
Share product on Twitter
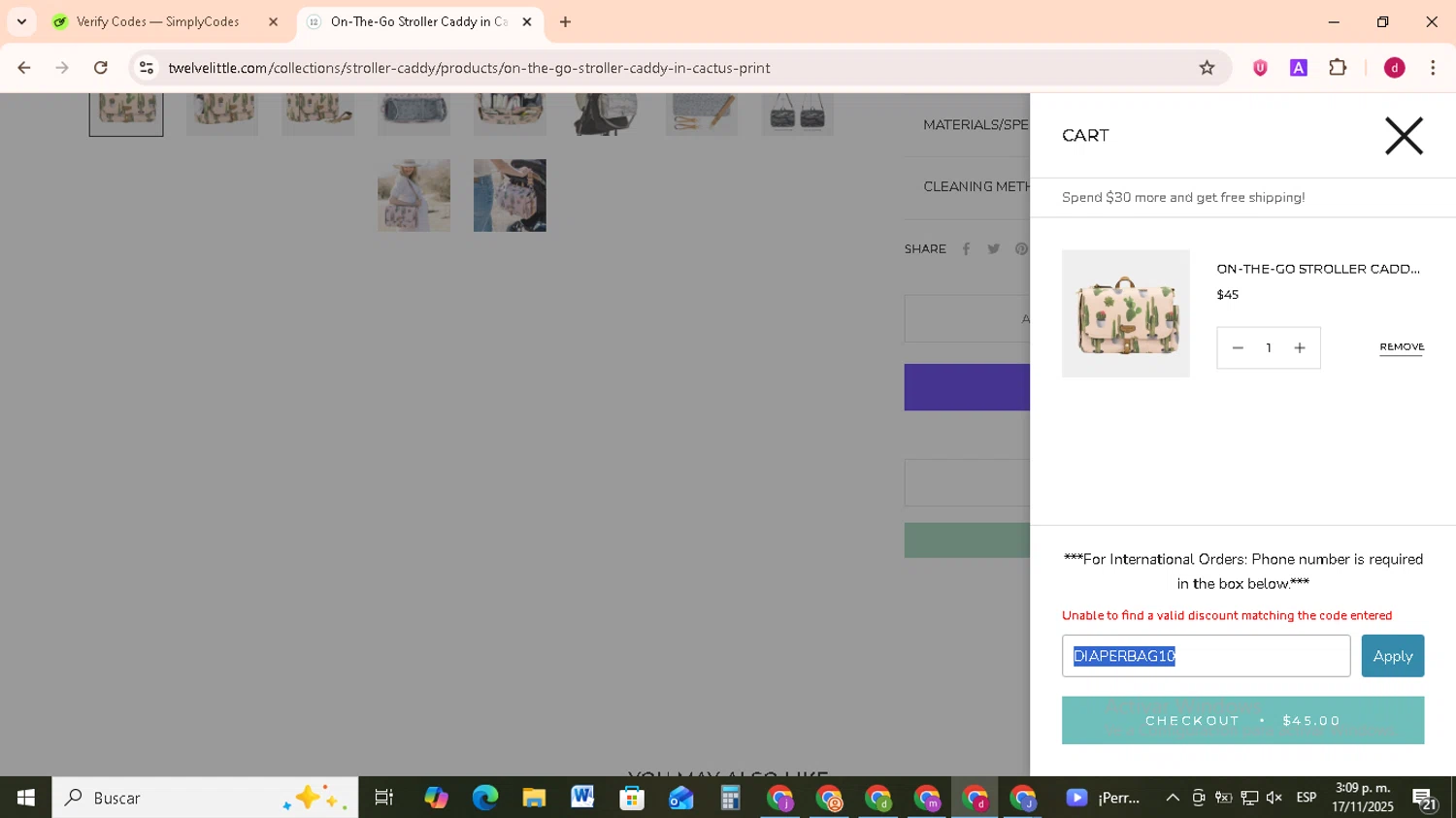993,248
